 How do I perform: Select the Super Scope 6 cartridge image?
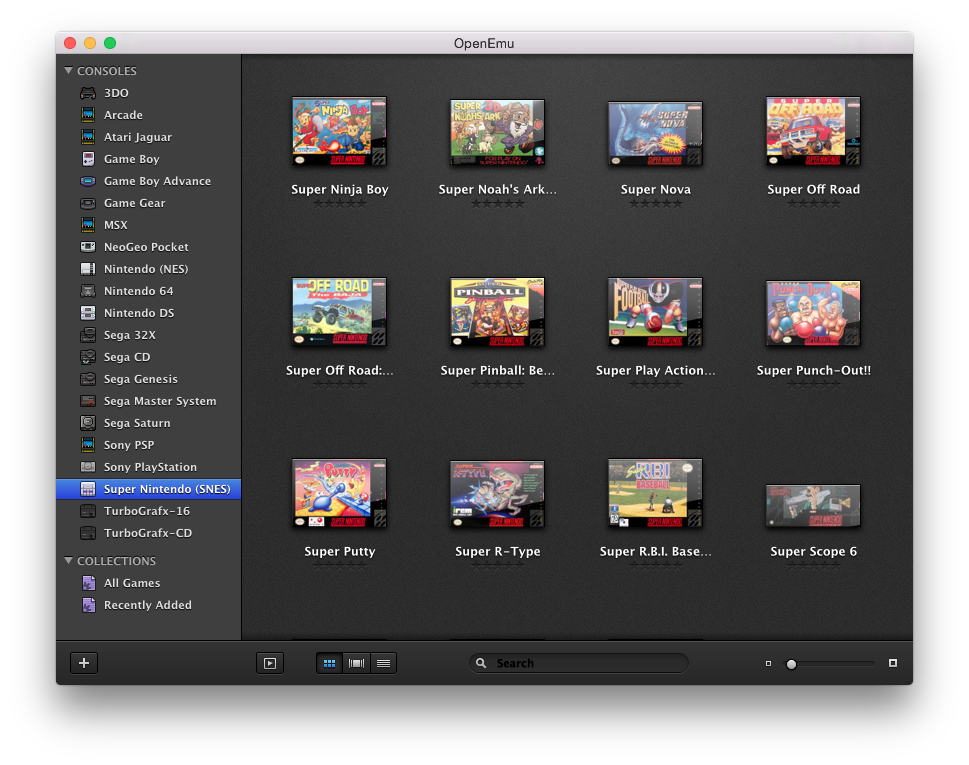point(813,506)
